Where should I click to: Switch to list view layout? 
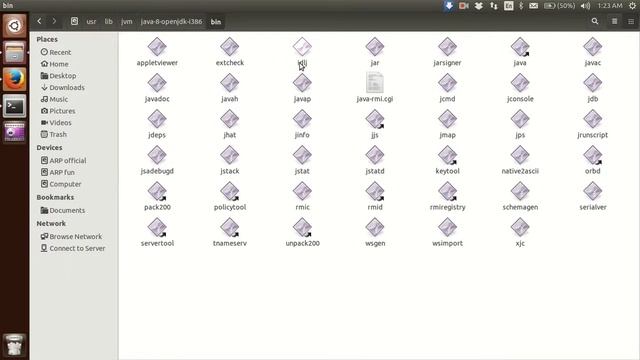tap(614, 21)
